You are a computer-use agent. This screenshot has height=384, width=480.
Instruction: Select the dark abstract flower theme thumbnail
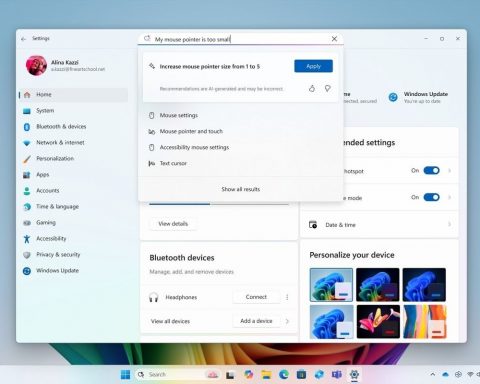[377, 322]
